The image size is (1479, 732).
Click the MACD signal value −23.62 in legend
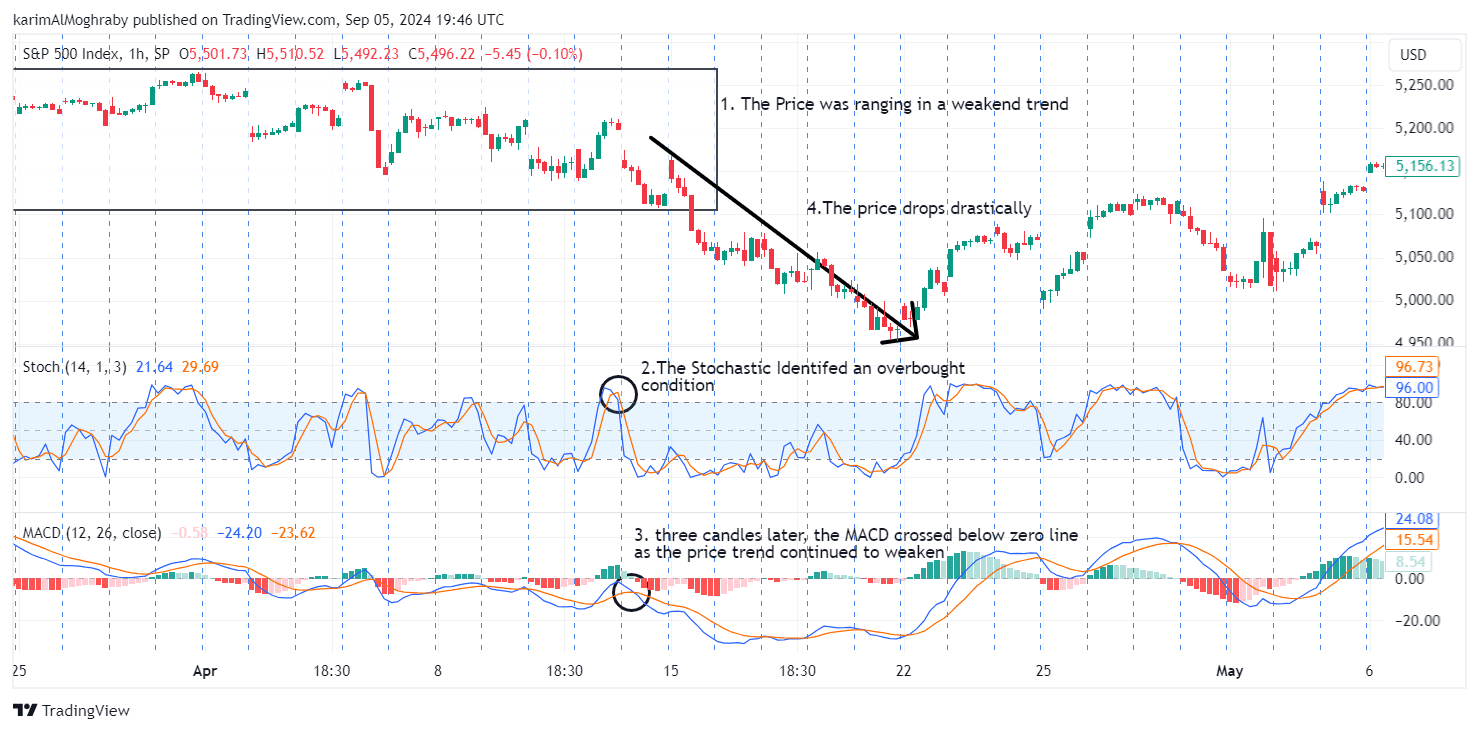click(293, 533)
